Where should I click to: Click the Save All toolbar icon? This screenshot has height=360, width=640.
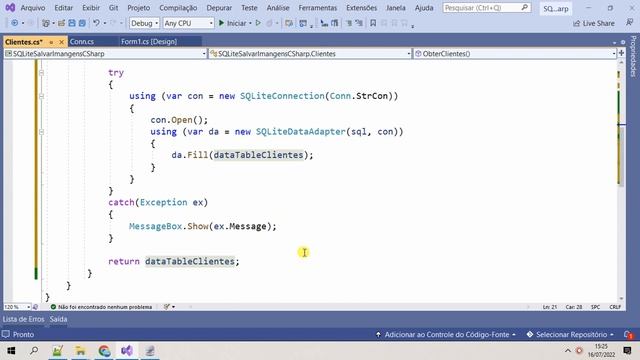point(82,23)
